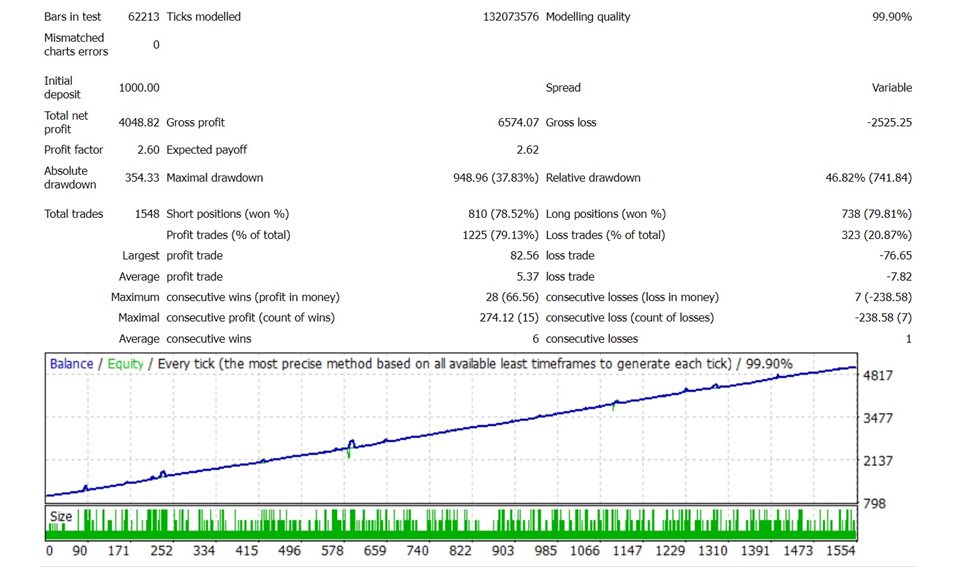
Task: Select the Maximal consecutive loss value -238.58 (7)
Action: (x=883, y=318)
